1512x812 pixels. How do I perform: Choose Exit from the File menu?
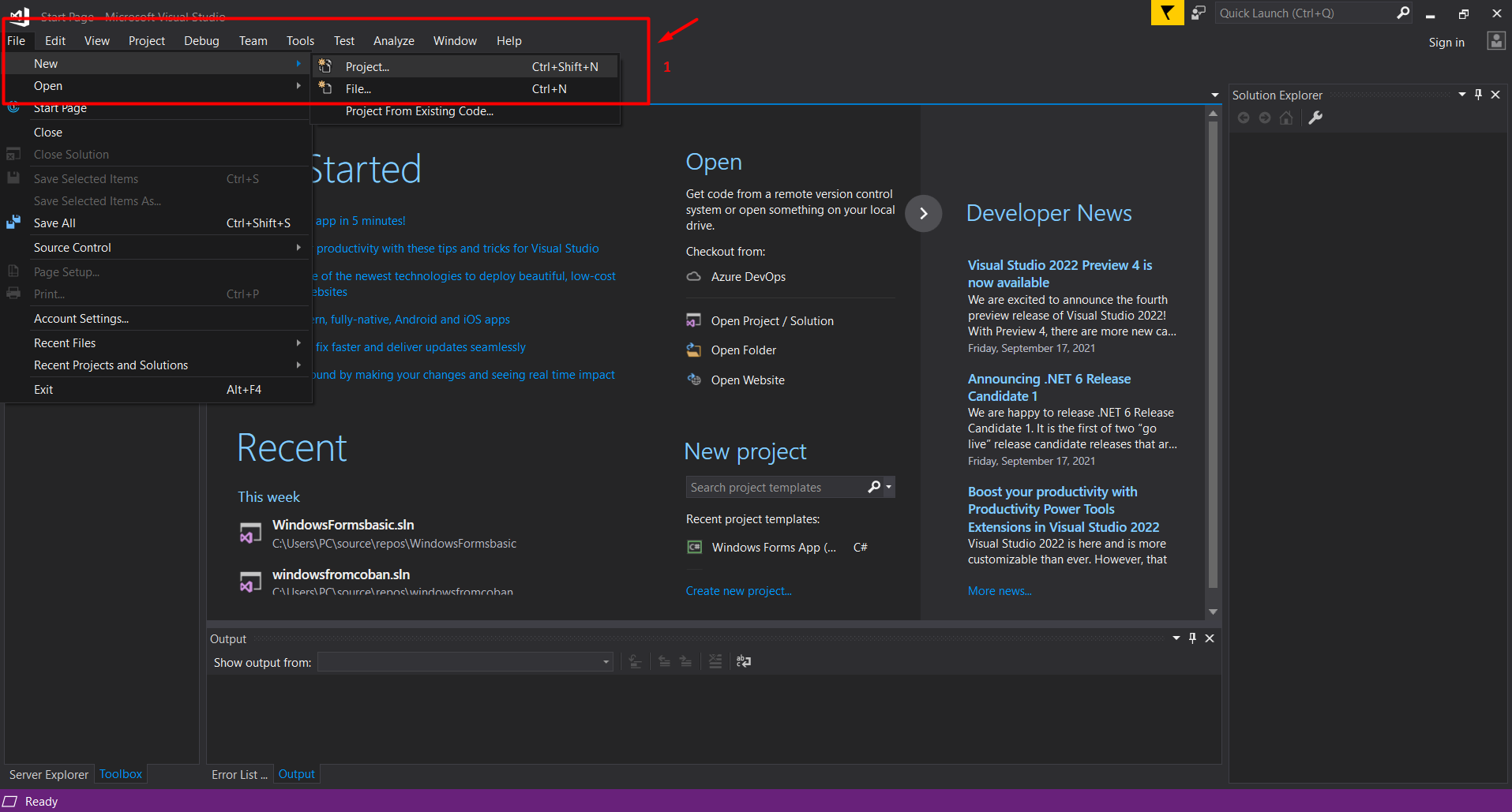[x=156, y=389]
